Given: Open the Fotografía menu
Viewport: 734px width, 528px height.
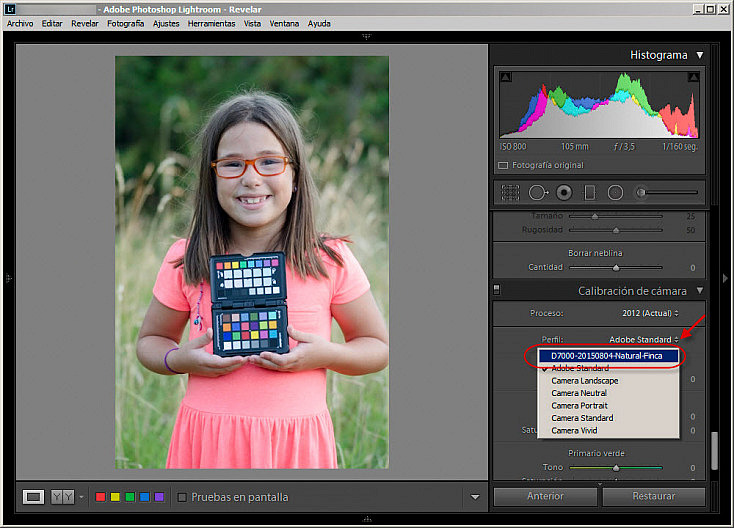Looking at the screenshot, I should click(x=125, y=23).
